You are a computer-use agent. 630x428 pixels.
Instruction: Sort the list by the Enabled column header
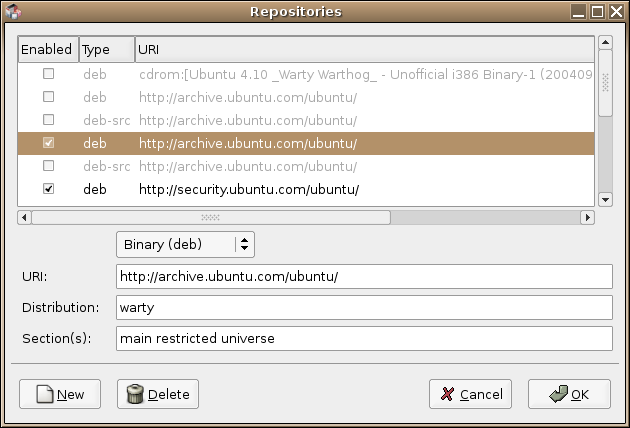pyautogui.click(x=48, y=49)
